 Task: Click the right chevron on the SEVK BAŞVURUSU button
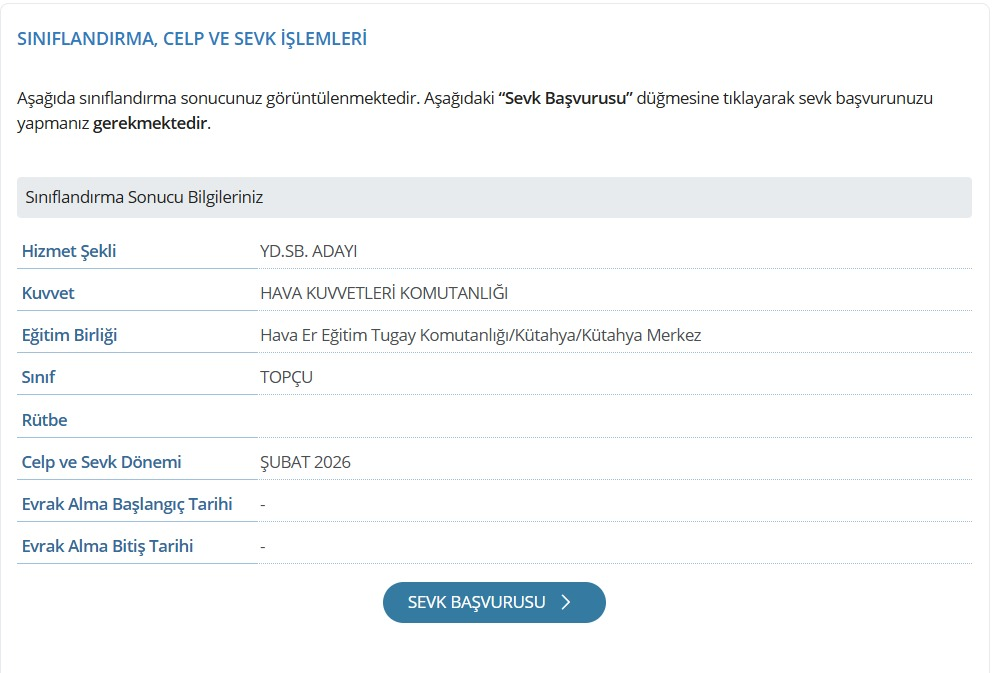[x=566, y=602]
